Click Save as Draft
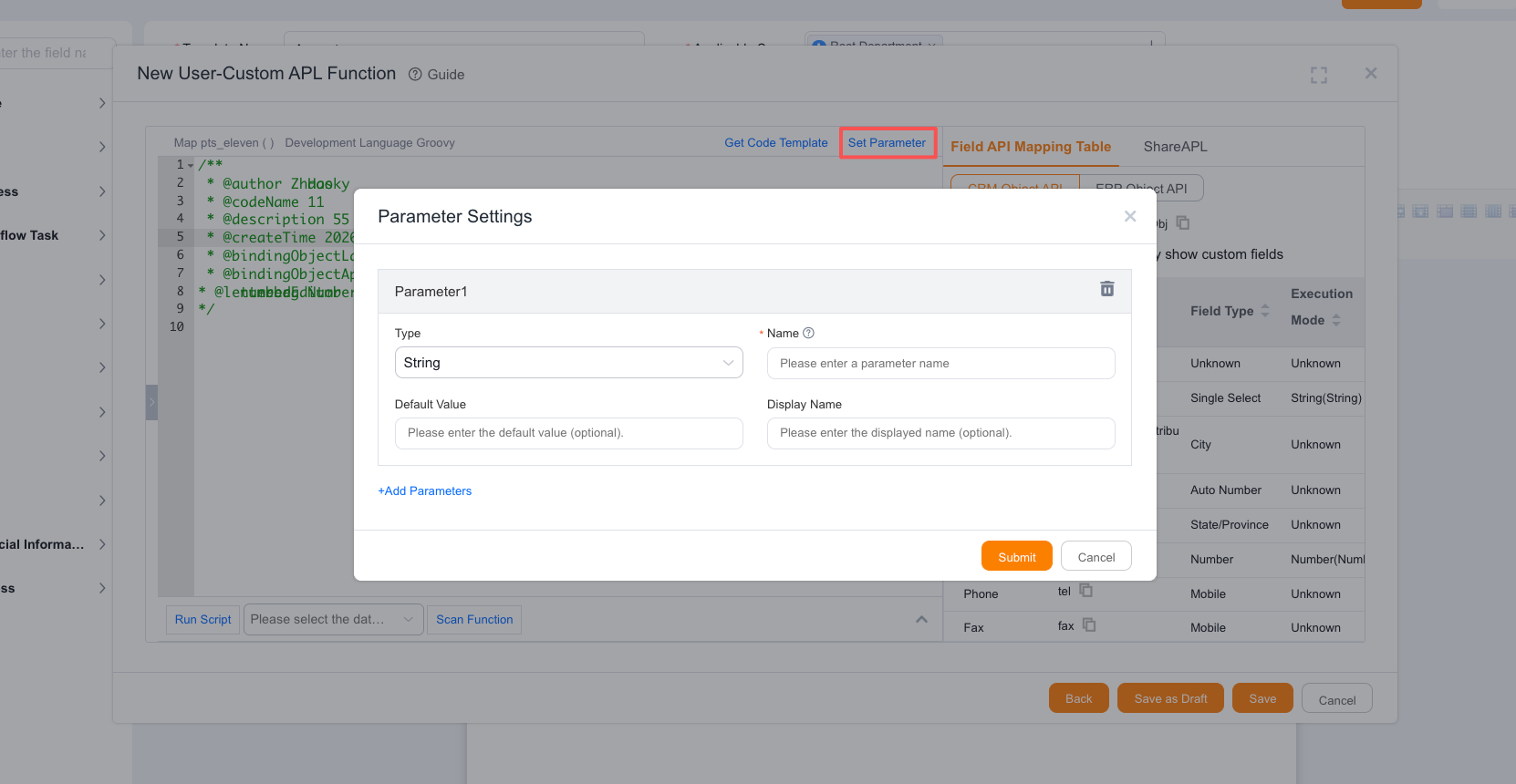Image resolution: width=1516 pixels, height=784 pixels. coord(1170,698)
